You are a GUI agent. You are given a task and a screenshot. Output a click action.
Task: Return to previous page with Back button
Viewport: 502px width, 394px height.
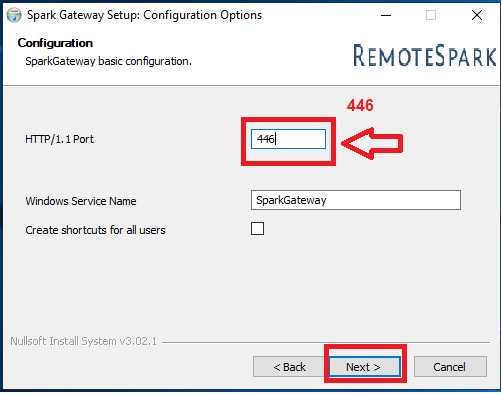click(x=289, y=367)
